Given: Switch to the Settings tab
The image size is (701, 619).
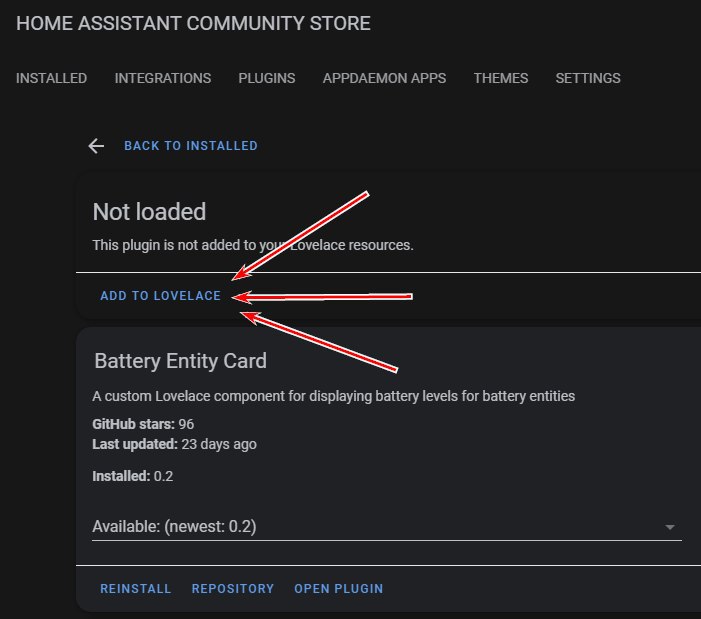Looking at the screenshot, I should tap(588, 78).
